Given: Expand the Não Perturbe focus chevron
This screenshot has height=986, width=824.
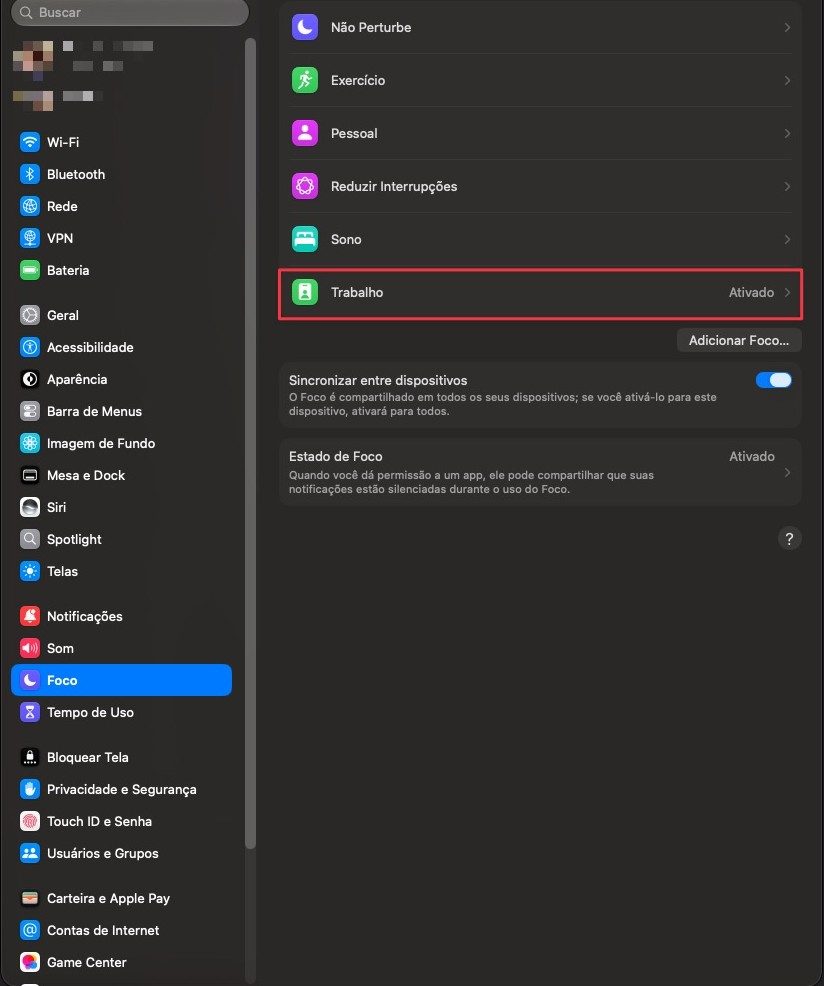Looking at the screenshot, I should pos(787,27).
